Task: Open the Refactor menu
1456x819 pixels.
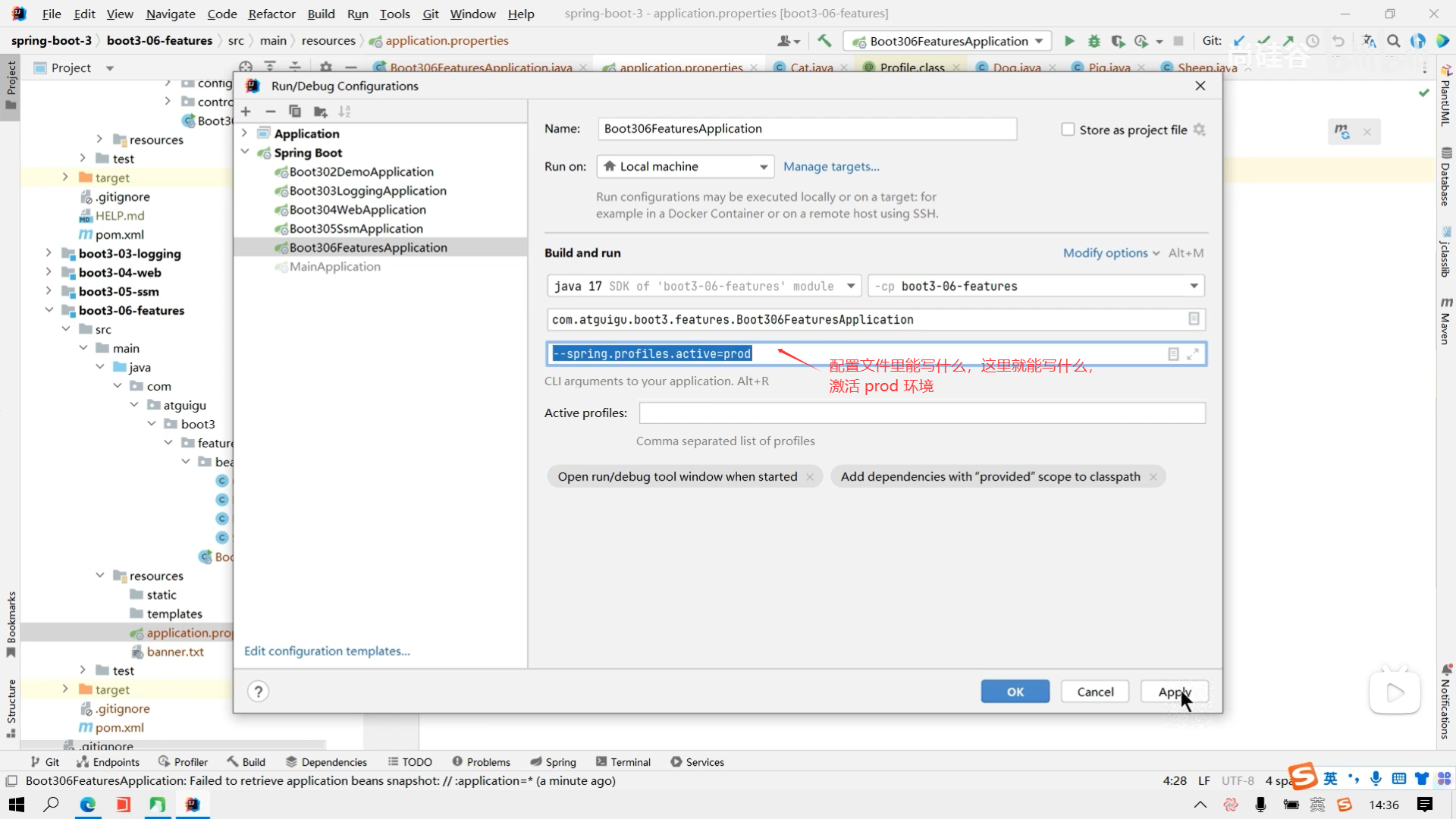Action: pos(271,14)
